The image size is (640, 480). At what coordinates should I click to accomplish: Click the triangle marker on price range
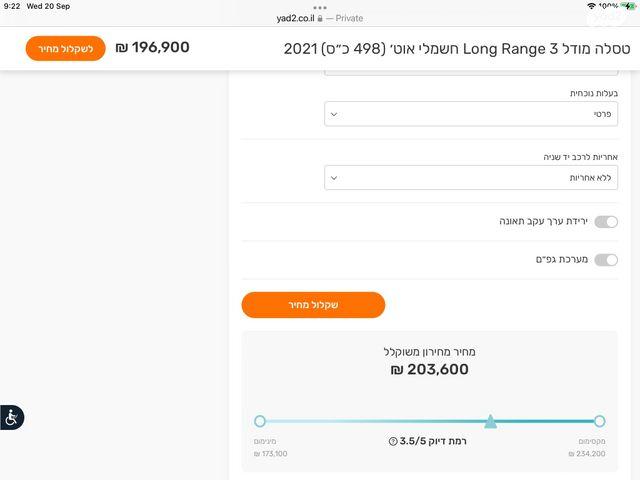tap(490, 421)
